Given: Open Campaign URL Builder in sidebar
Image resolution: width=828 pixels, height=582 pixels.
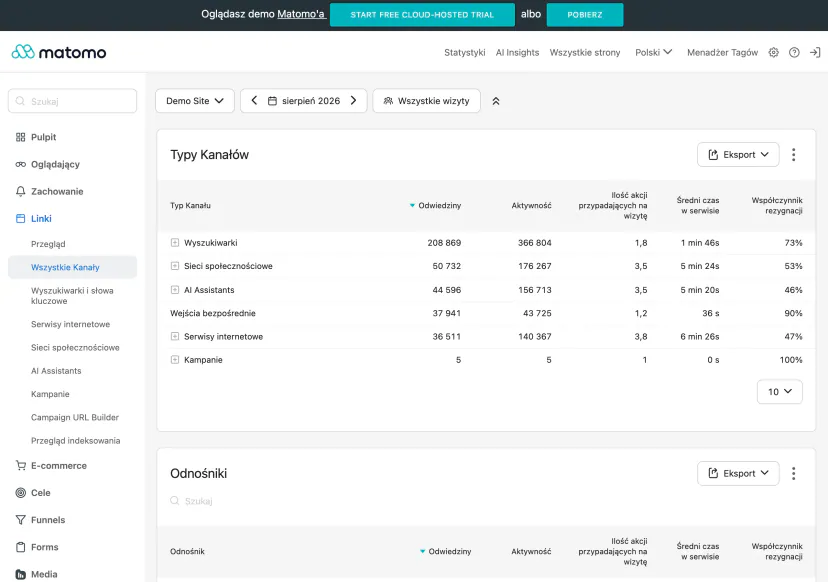Looking at the screenshot, I should click(75, 417).
